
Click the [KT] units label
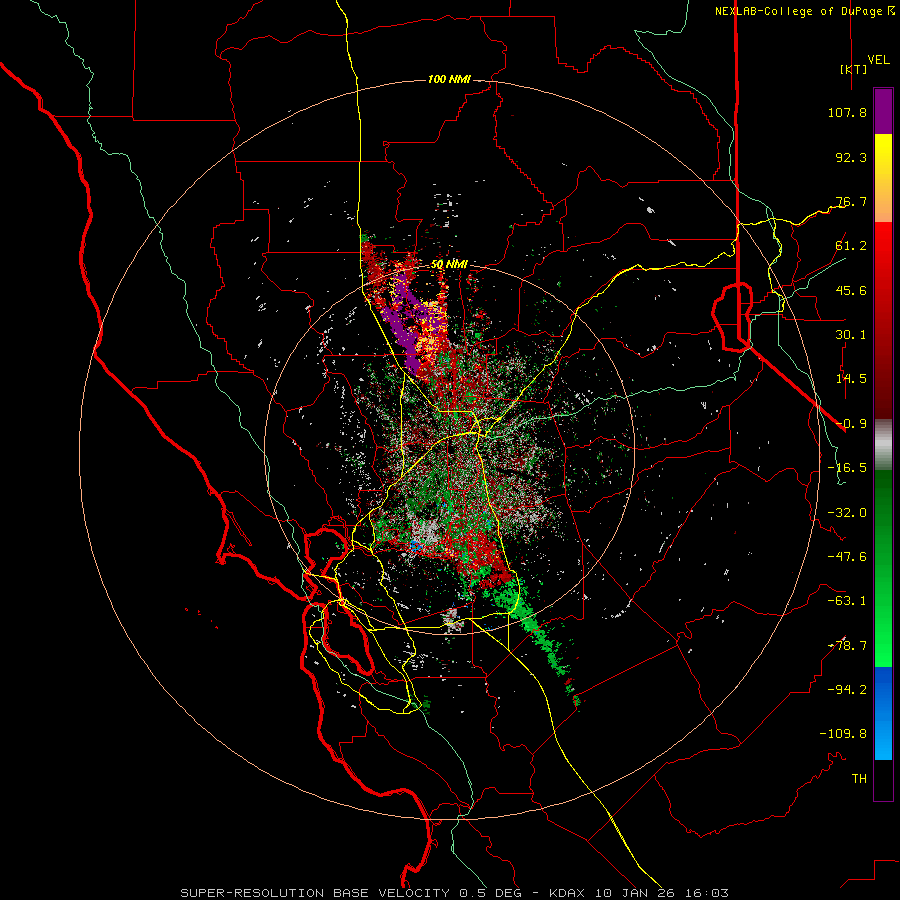point(853,69)
